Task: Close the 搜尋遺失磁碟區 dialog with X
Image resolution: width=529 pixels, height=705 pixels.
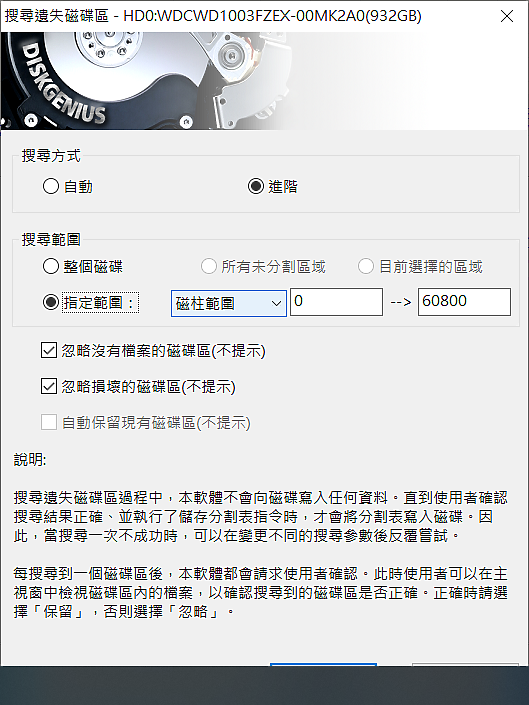Action: pos(507,16)
